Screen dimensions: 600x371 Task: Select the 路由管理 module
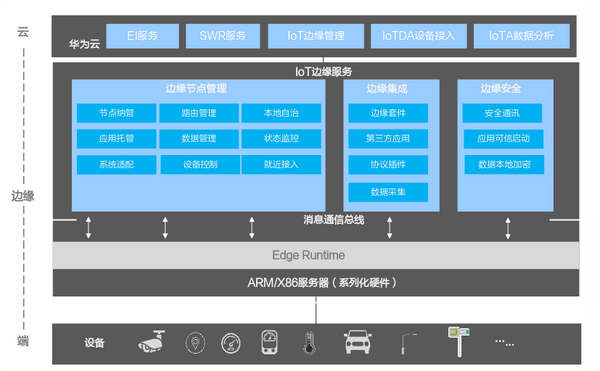coord(199,113)
